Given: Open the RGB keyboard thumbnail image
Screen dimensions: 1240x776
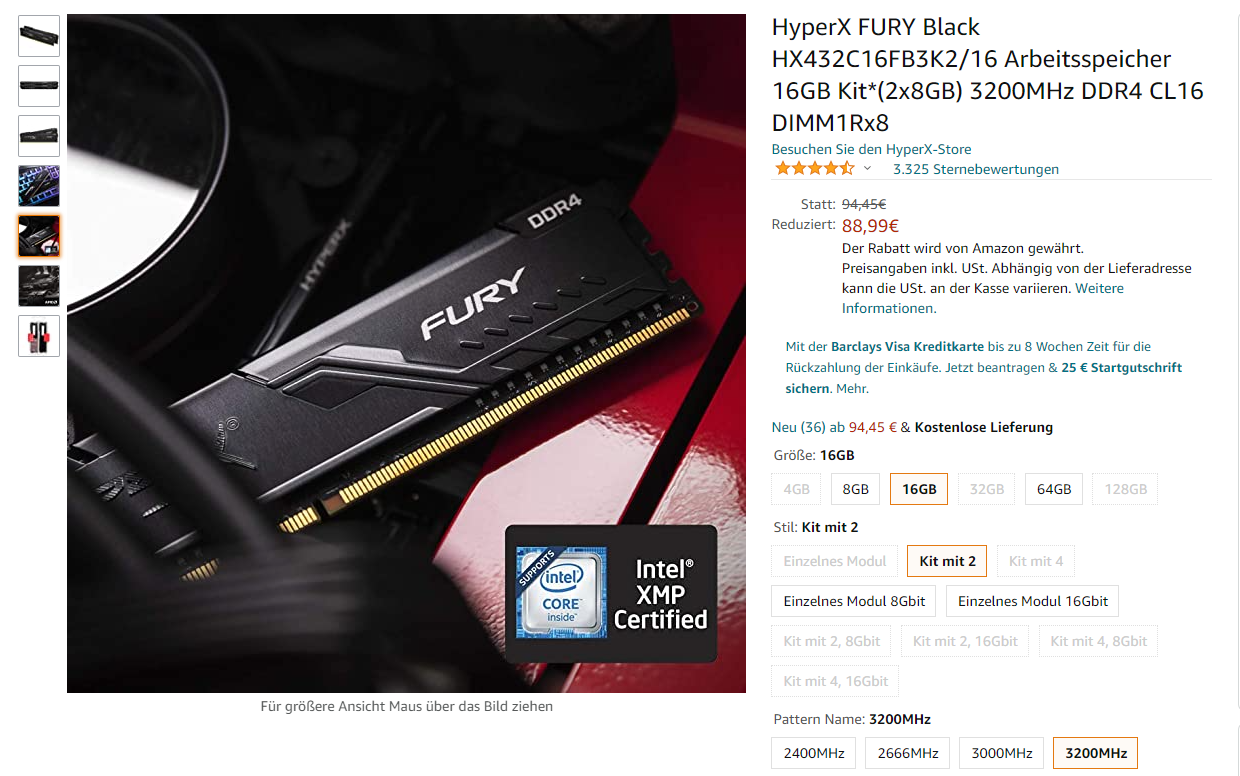Looking at the screenshot, I should coord(39,186).
